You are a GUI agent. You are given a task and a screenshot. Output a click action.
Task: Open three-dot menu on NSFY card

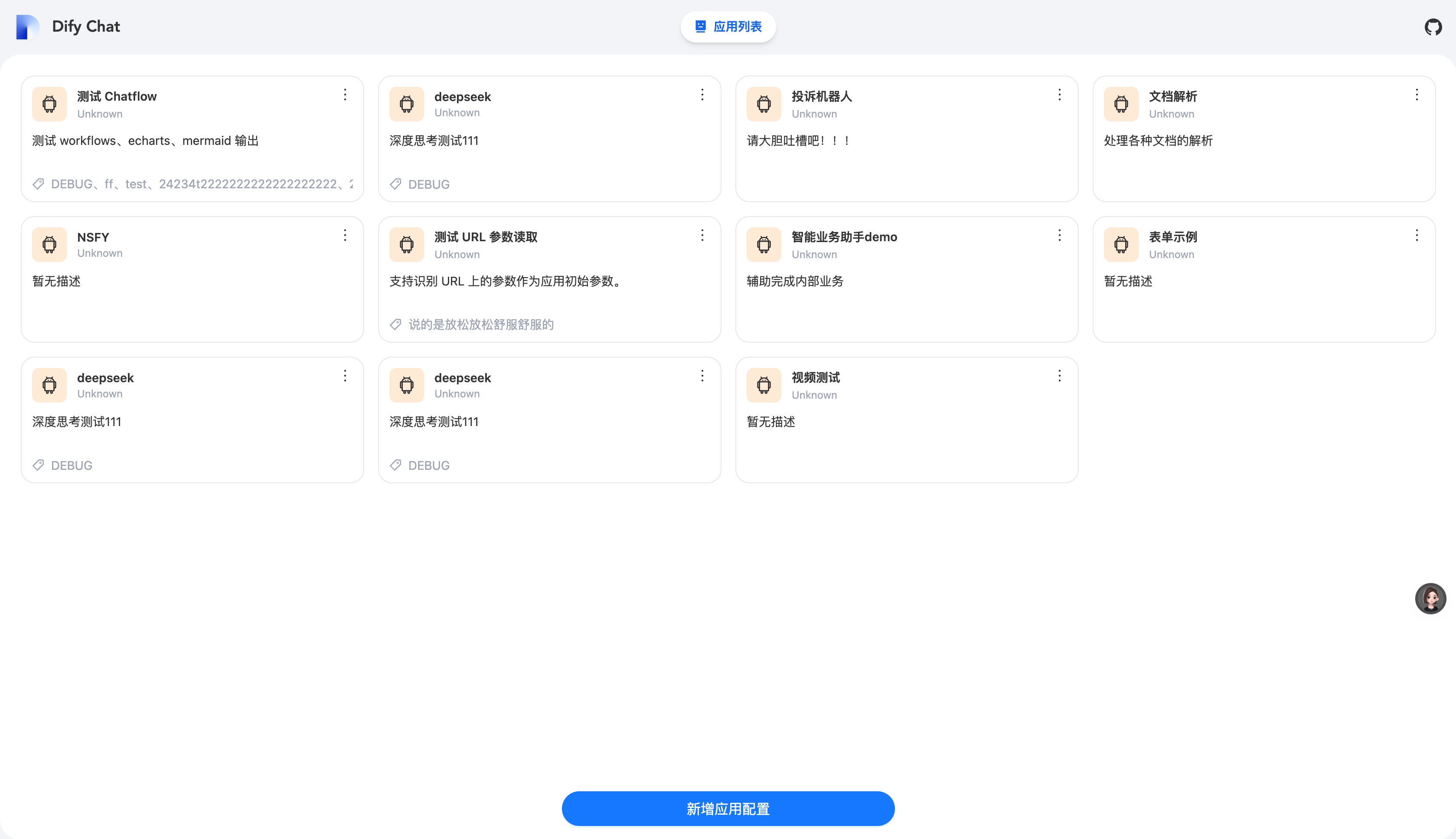coord(345,235)
